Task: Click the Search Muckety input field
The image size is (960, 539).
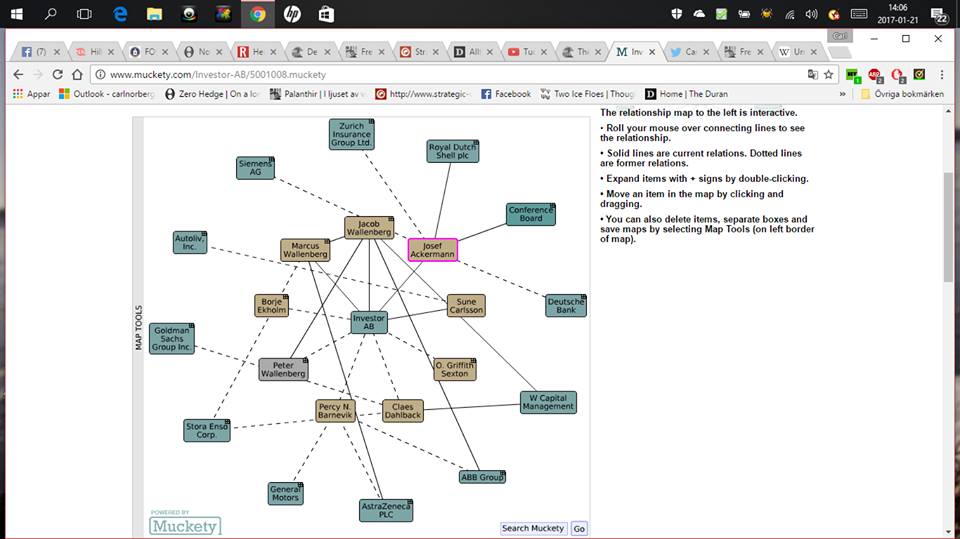Action: [533, 528]
